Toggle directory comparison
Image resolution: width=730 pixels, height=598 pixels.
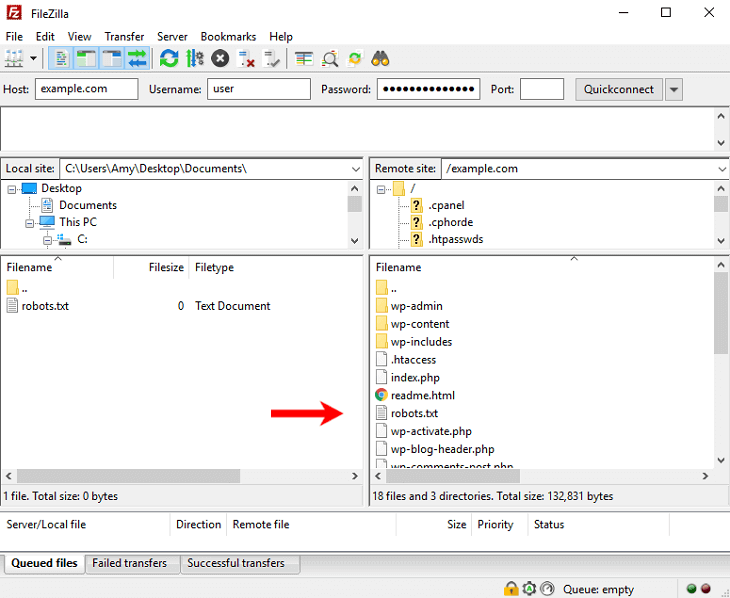330,59
